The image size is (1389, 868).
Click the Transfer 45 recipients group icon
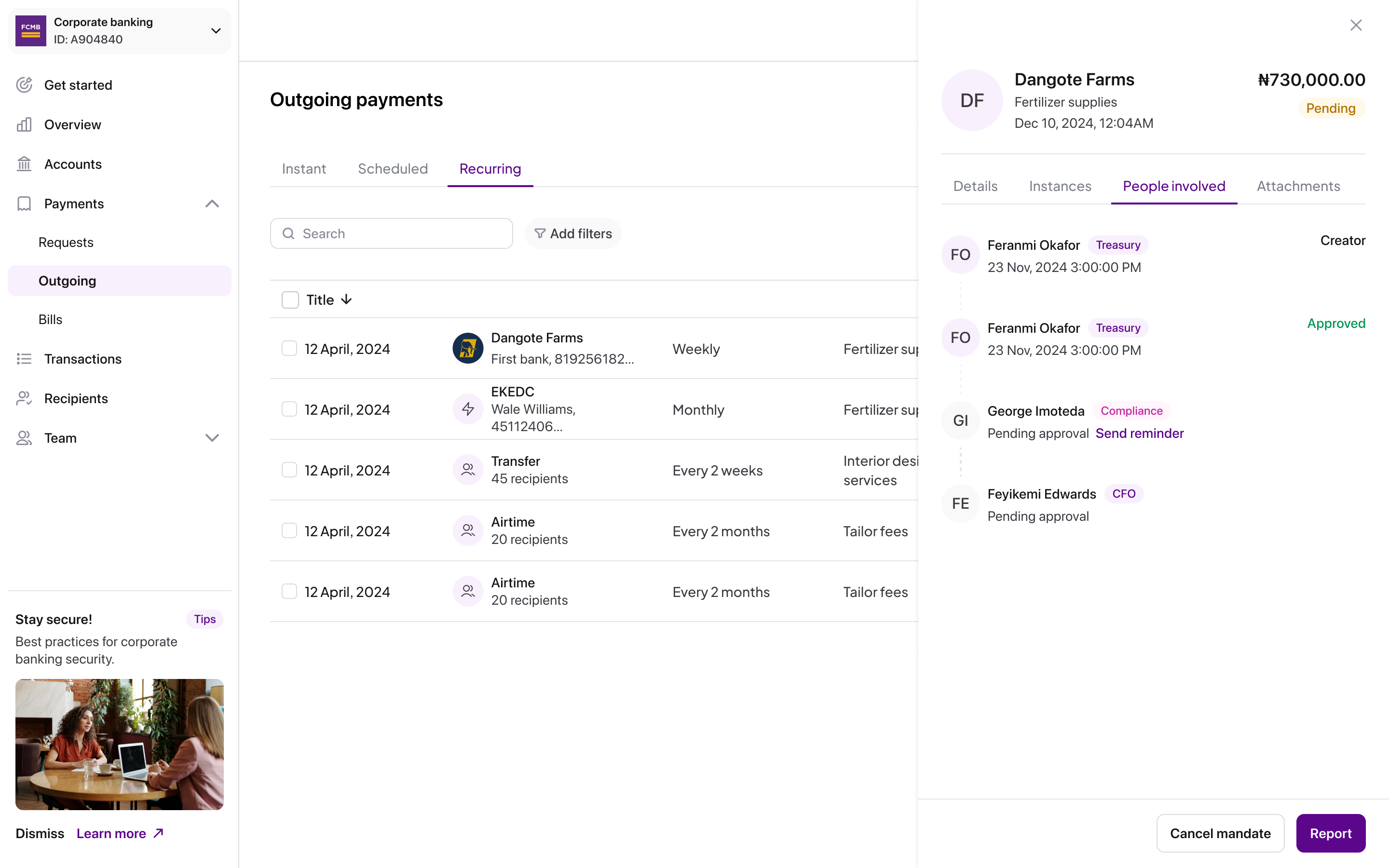click(x=468, y=470)
